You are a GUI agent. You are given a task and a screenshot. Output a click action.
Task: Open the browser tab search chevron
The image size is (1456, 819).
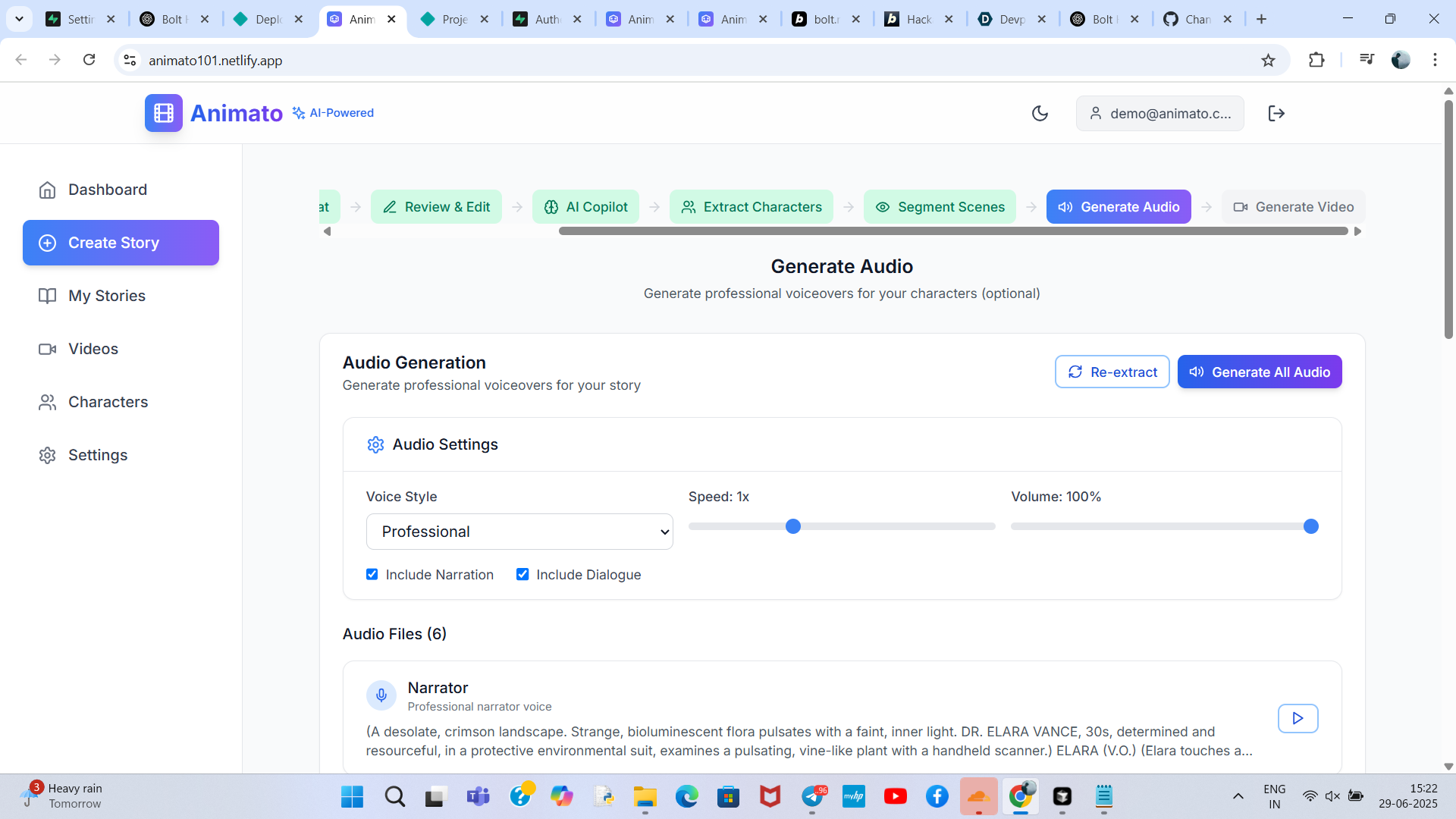(19, 19)
